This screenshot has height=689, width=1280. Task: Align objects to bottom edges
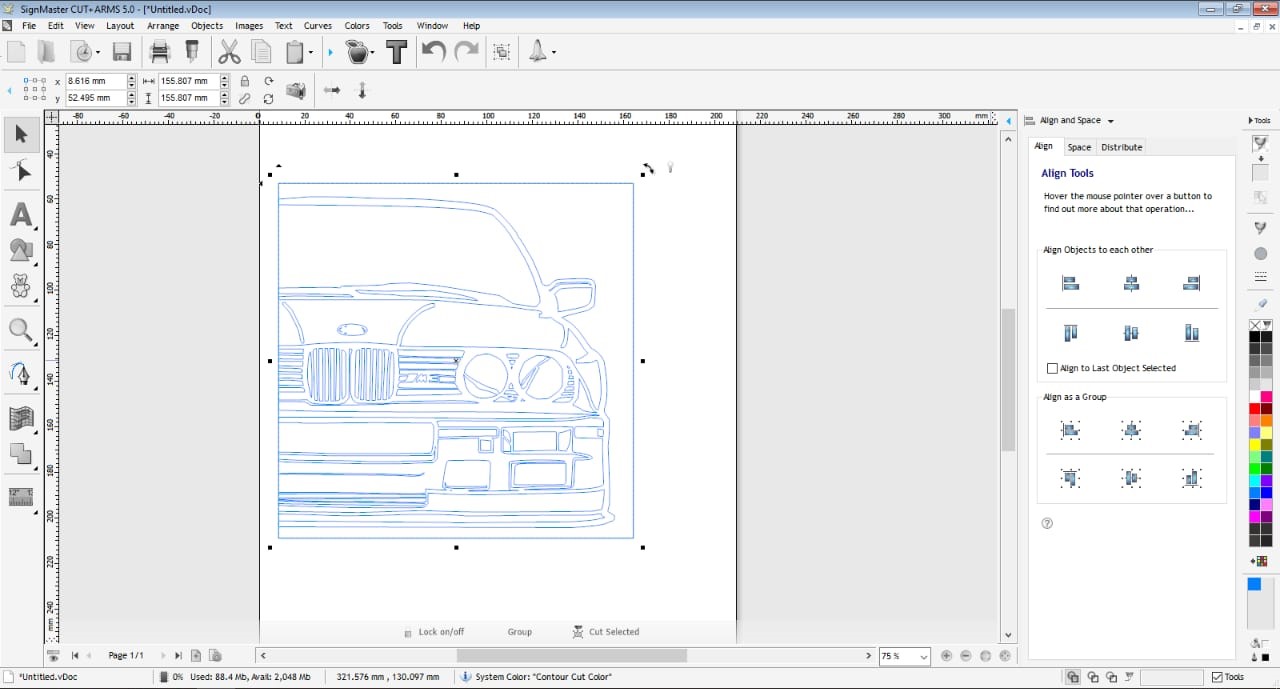(1191, 333)
